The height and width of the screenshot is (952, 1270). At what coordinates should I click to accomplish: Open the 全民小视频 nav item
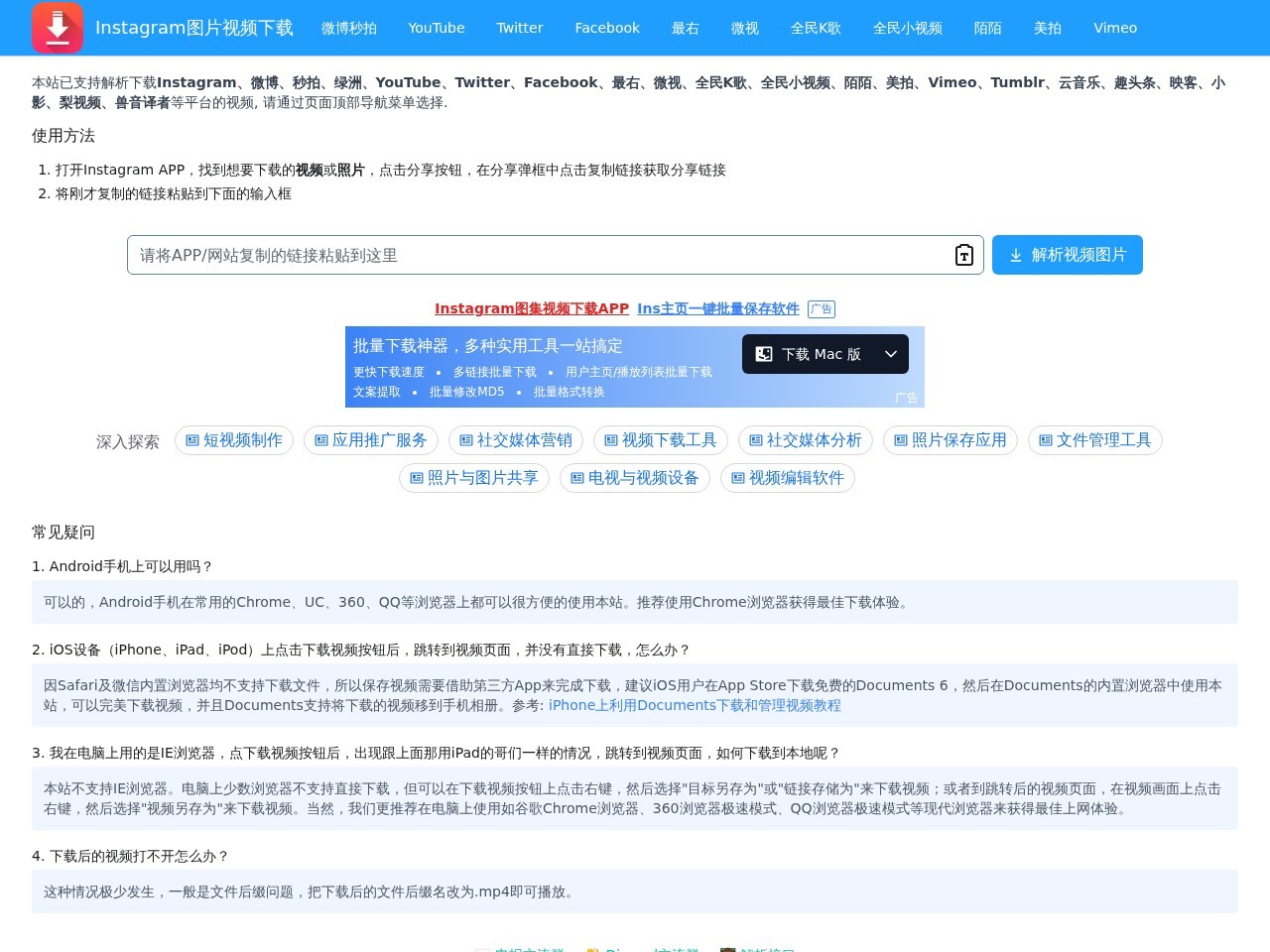pyautogui.click(x=908, y=28)
